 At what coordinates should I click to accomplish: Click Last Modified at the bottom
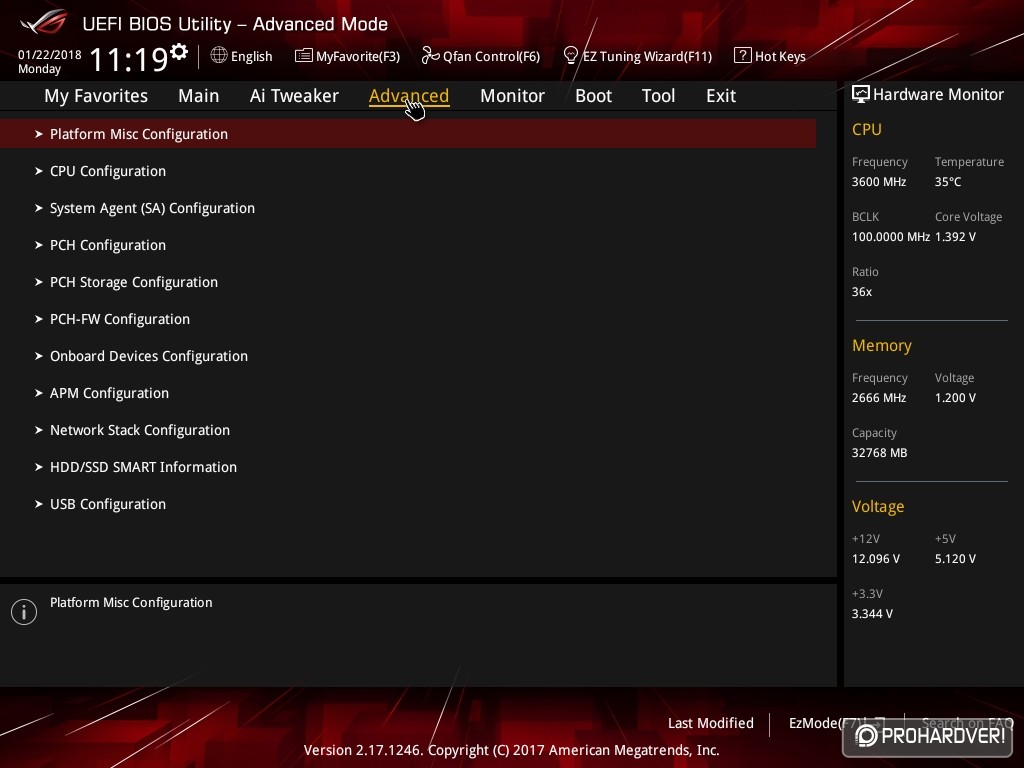click(x=711, y=723)
